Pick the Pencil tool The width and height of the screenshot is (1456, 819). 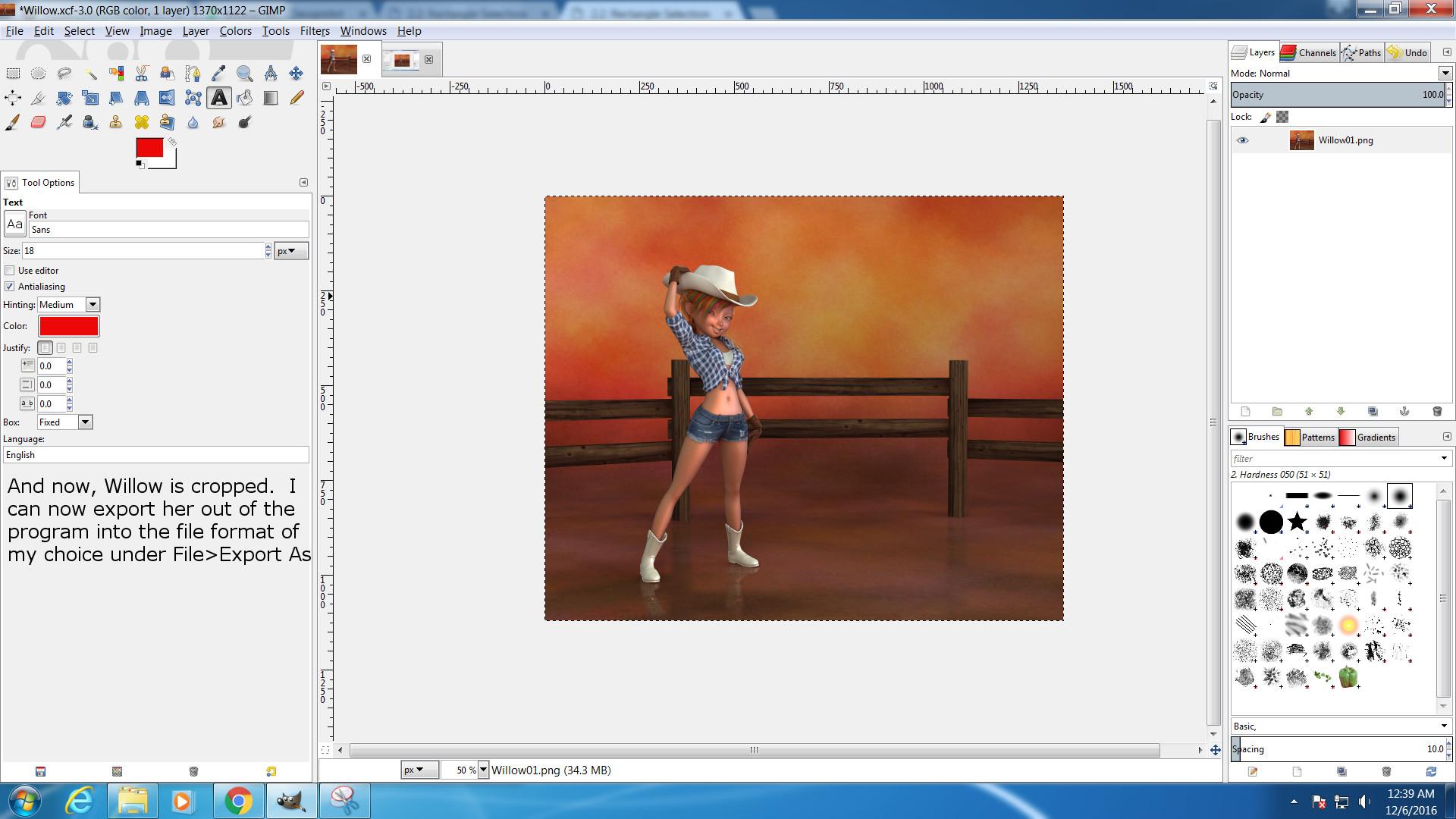tap(297, 98)
